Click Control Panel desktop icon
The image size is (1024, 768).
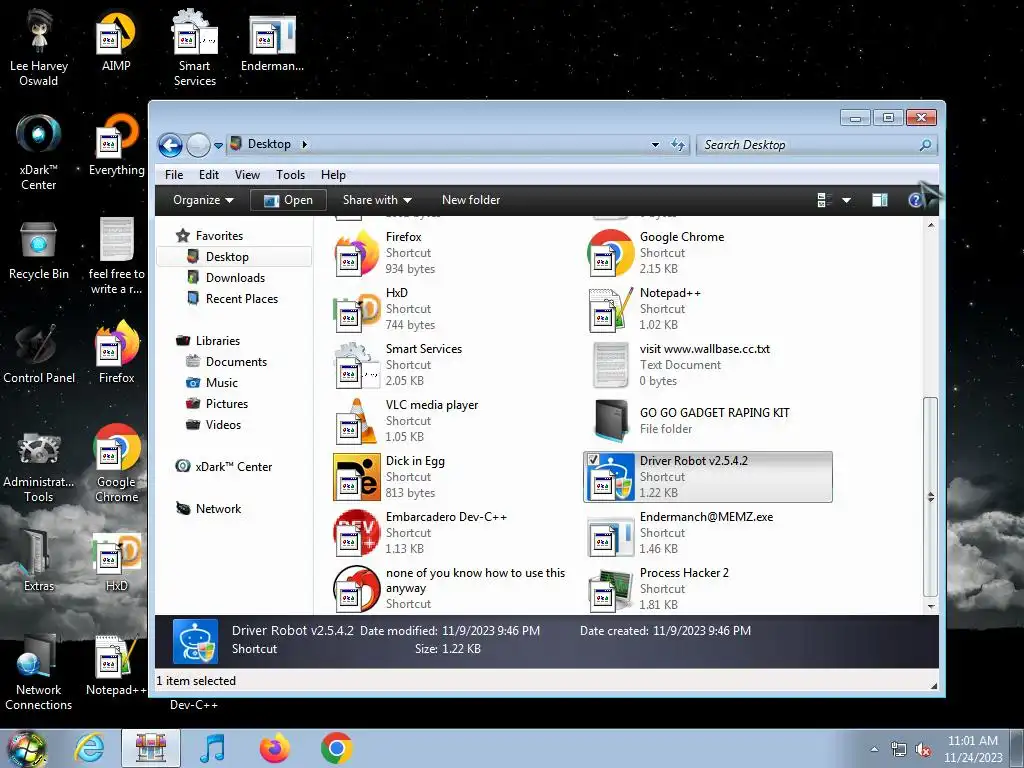[39, 354]
